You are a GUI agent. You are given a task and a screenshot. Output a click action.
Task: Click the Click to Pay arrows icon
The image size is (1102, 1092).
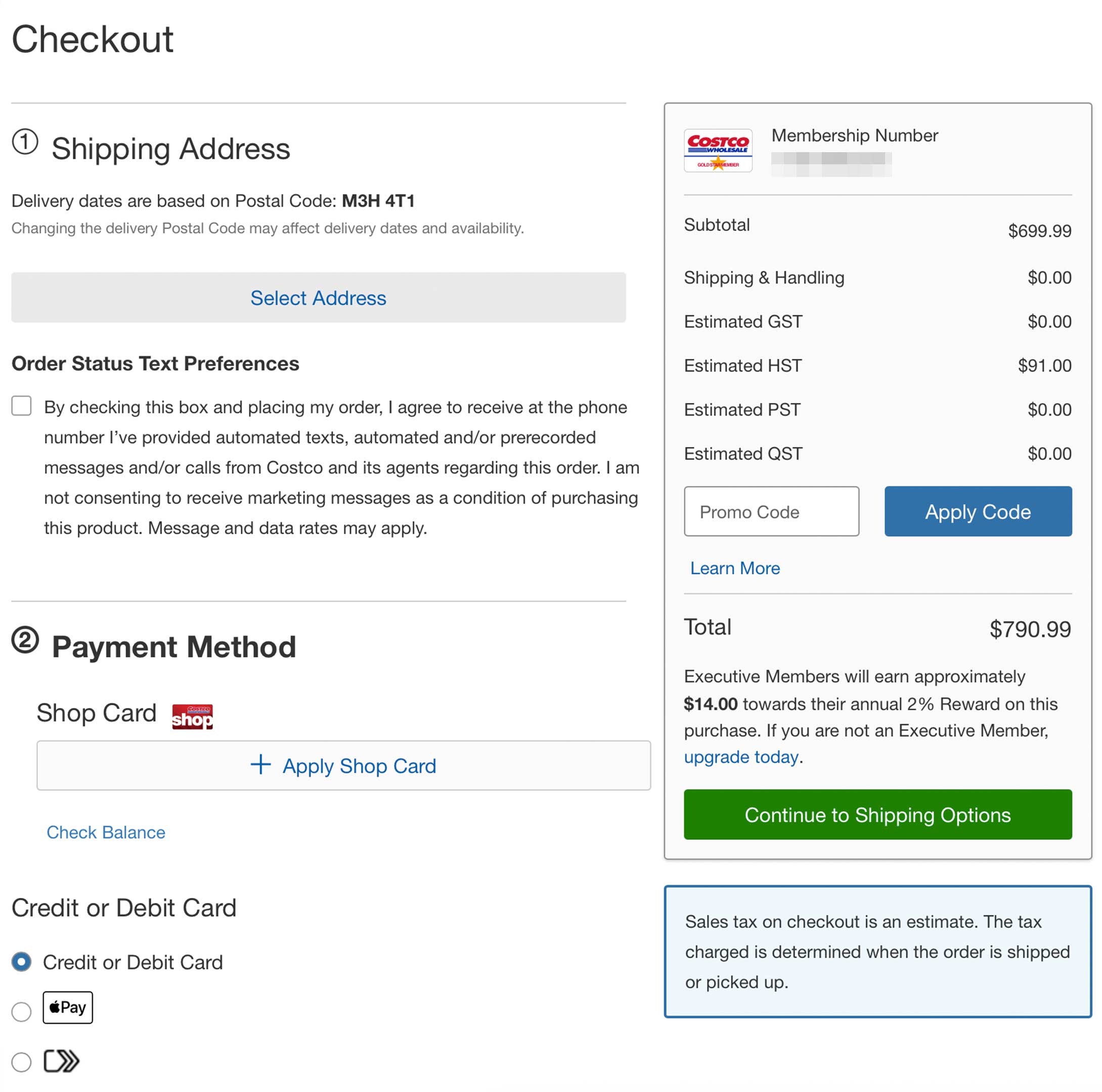[62, 1061]
